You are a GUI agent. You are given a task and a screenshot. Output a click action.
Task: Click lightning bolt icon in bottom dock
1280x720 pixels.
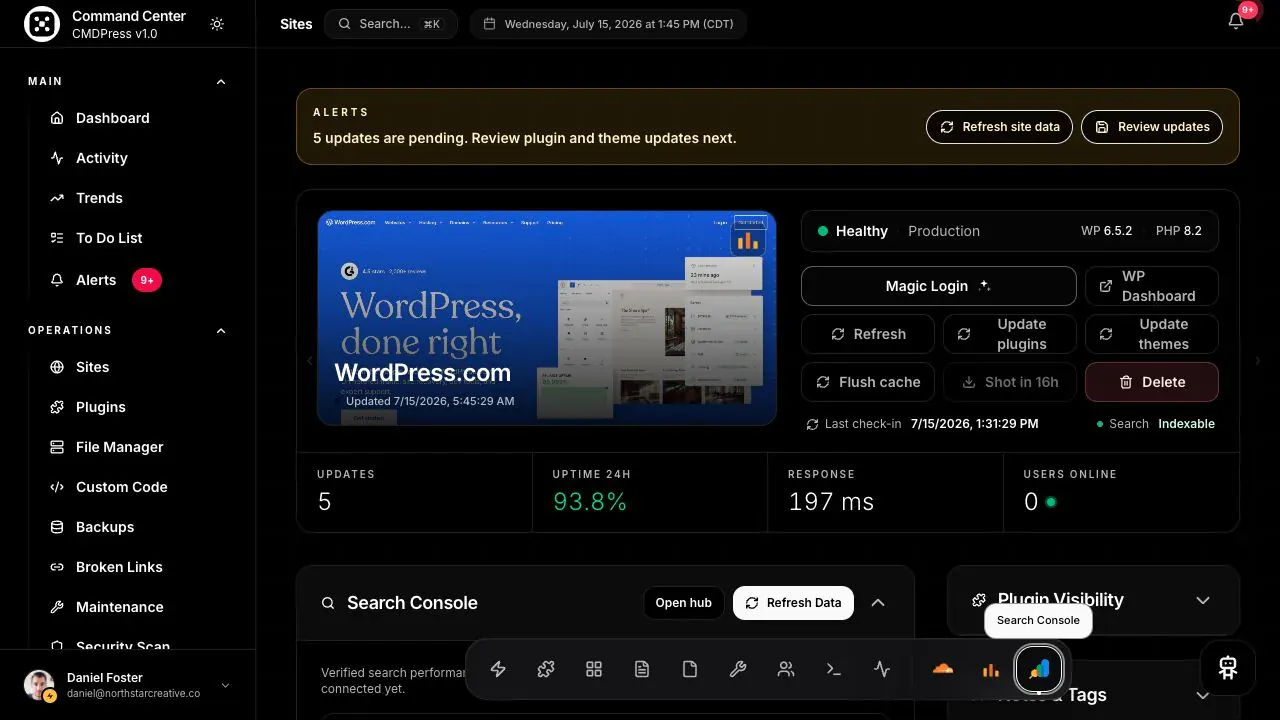tap(498, 669)
